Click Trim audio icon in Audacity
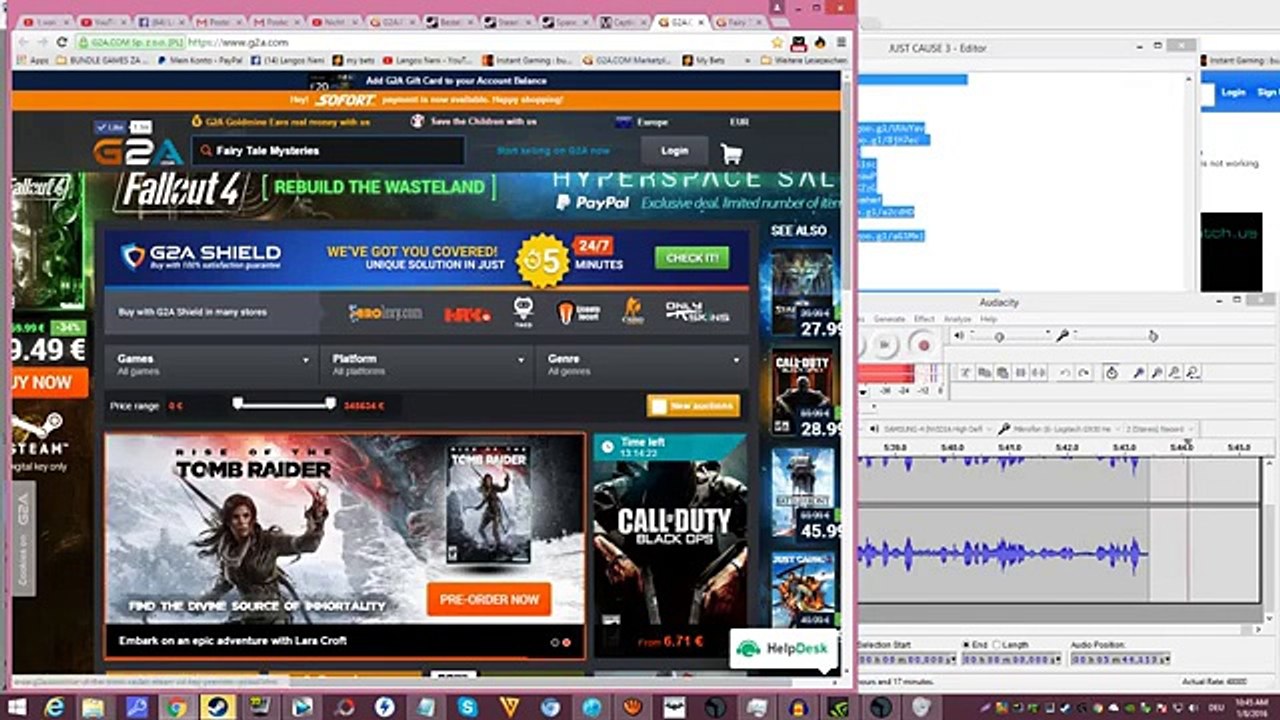 click(x=1021, y=373)
